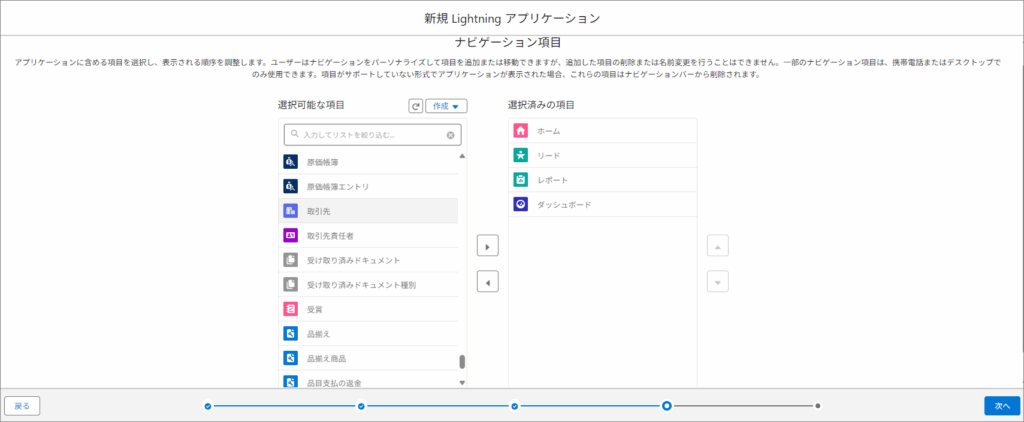The height and width of the screenshot is (422, 1024).
Task: Click the refresh icon beside 作成 button
Action: point(416,106)
